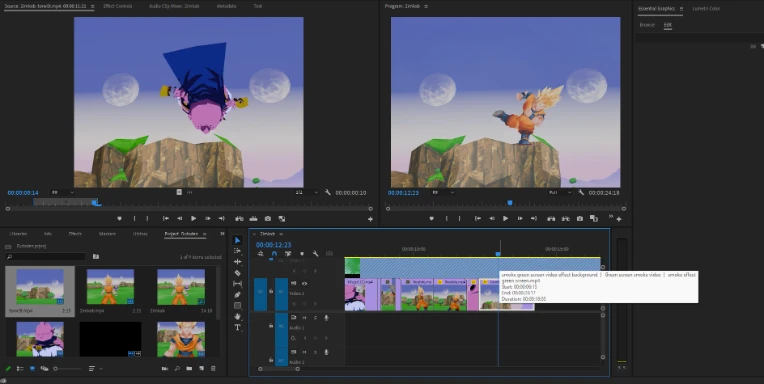Play the Program monitor sequence
Screen dimensions: 764x384
coord(505,219)
